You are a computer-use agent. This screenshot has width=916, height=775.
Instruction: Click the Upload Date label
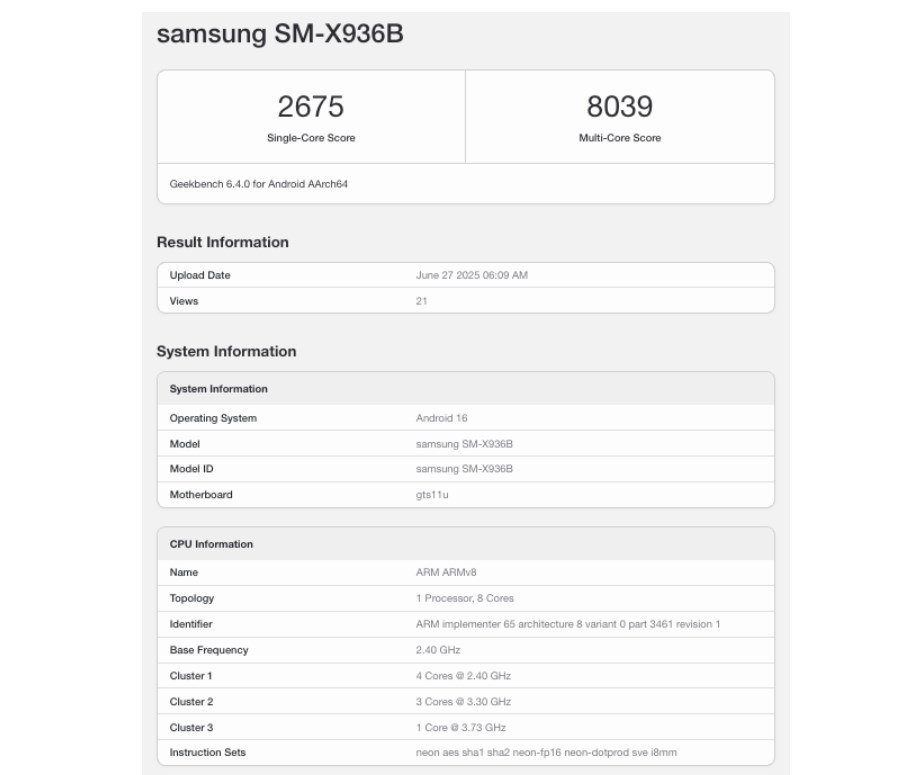[200, 275]
